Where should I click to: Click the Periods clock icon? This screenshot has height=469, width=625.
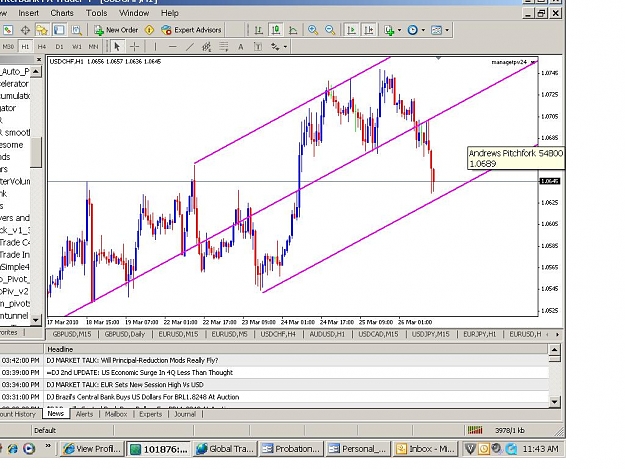[413, 30]
